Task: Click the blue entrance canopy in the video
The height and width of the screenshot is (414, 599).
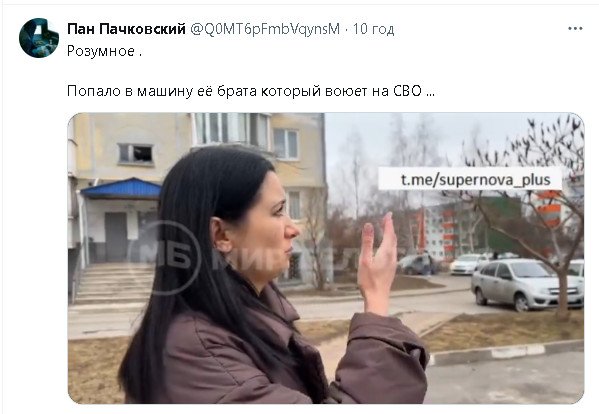Action: coord(121,189)
